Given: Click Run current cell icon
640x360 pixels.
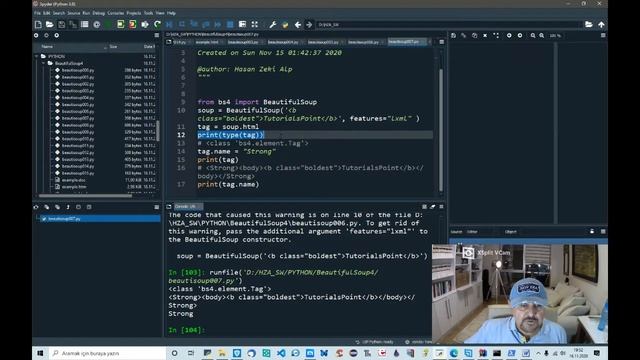Looking at the screenshot, I should coord(120,24).
